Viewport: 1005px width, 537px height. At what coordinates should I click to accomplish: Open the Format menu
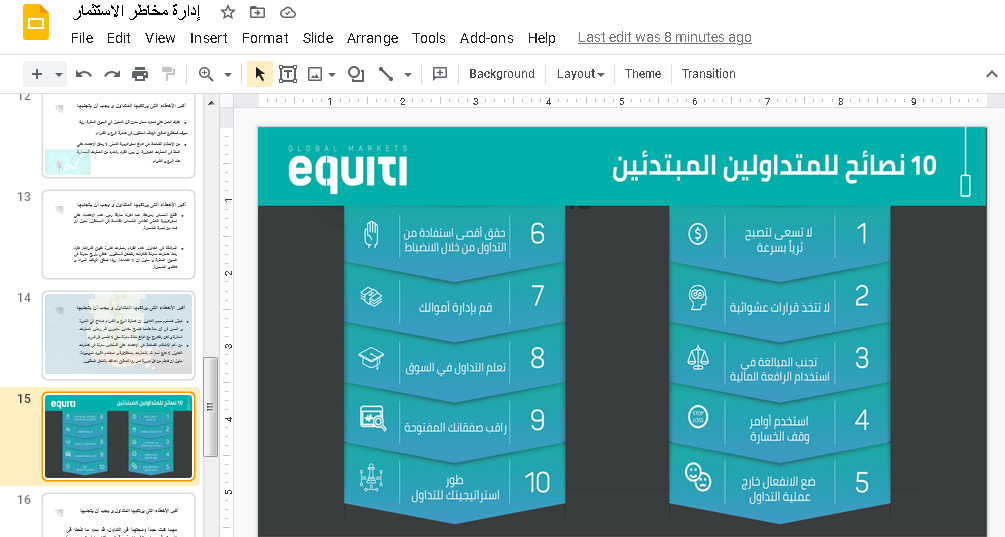[265, 38]
